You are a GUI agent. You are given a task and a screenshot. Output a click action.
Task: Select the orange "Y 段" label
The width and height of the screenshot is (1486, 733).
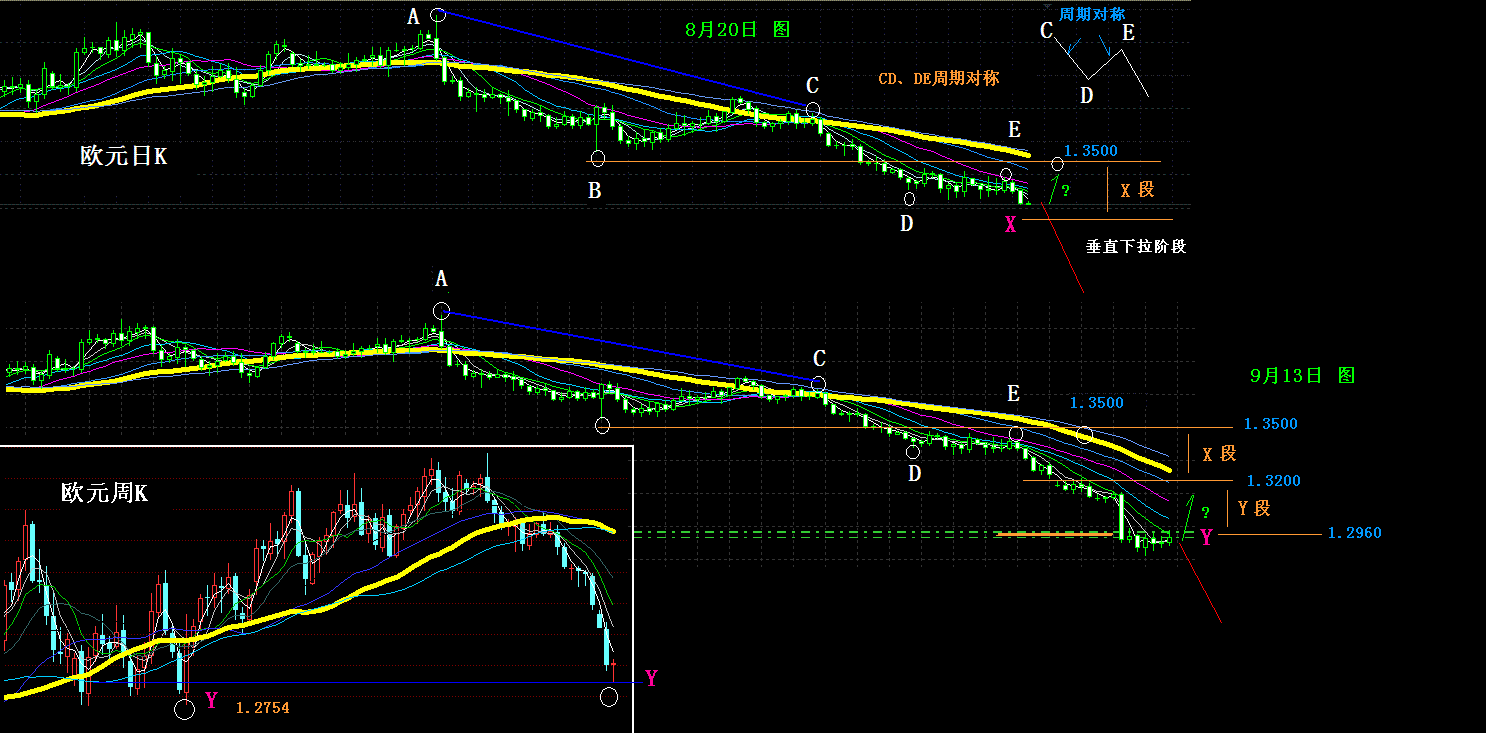(1254, 507)
